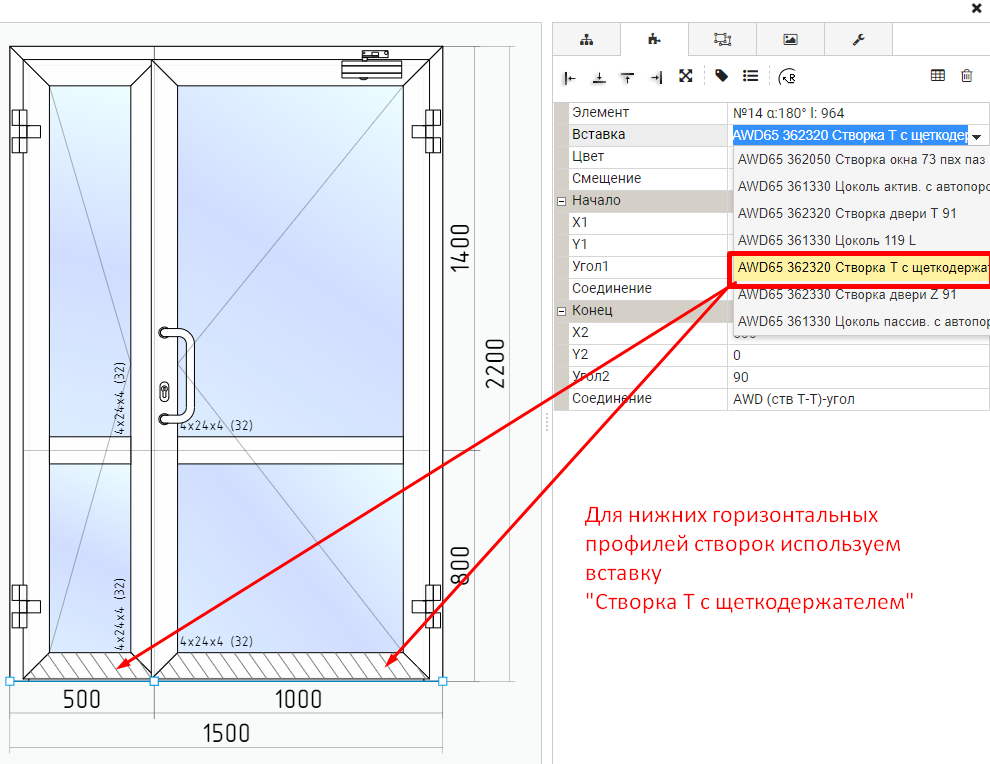Open the selection frame tab

click(x=722, y=40)
